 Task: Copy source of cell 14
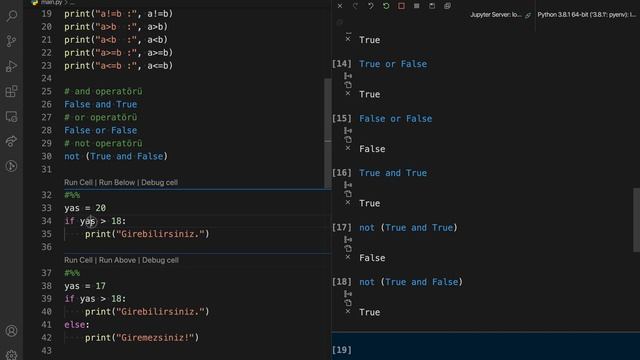pyautogui.click(x=348, y=85)
